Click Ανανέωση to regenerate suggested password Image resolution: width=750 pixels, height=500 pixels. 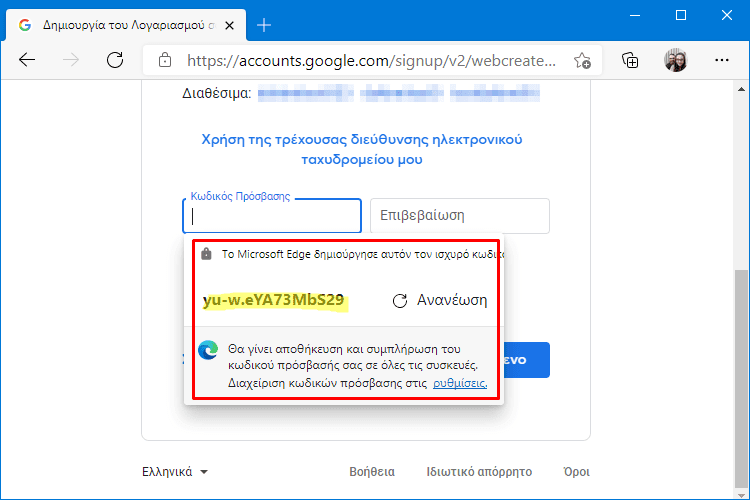tap(452, 300)
